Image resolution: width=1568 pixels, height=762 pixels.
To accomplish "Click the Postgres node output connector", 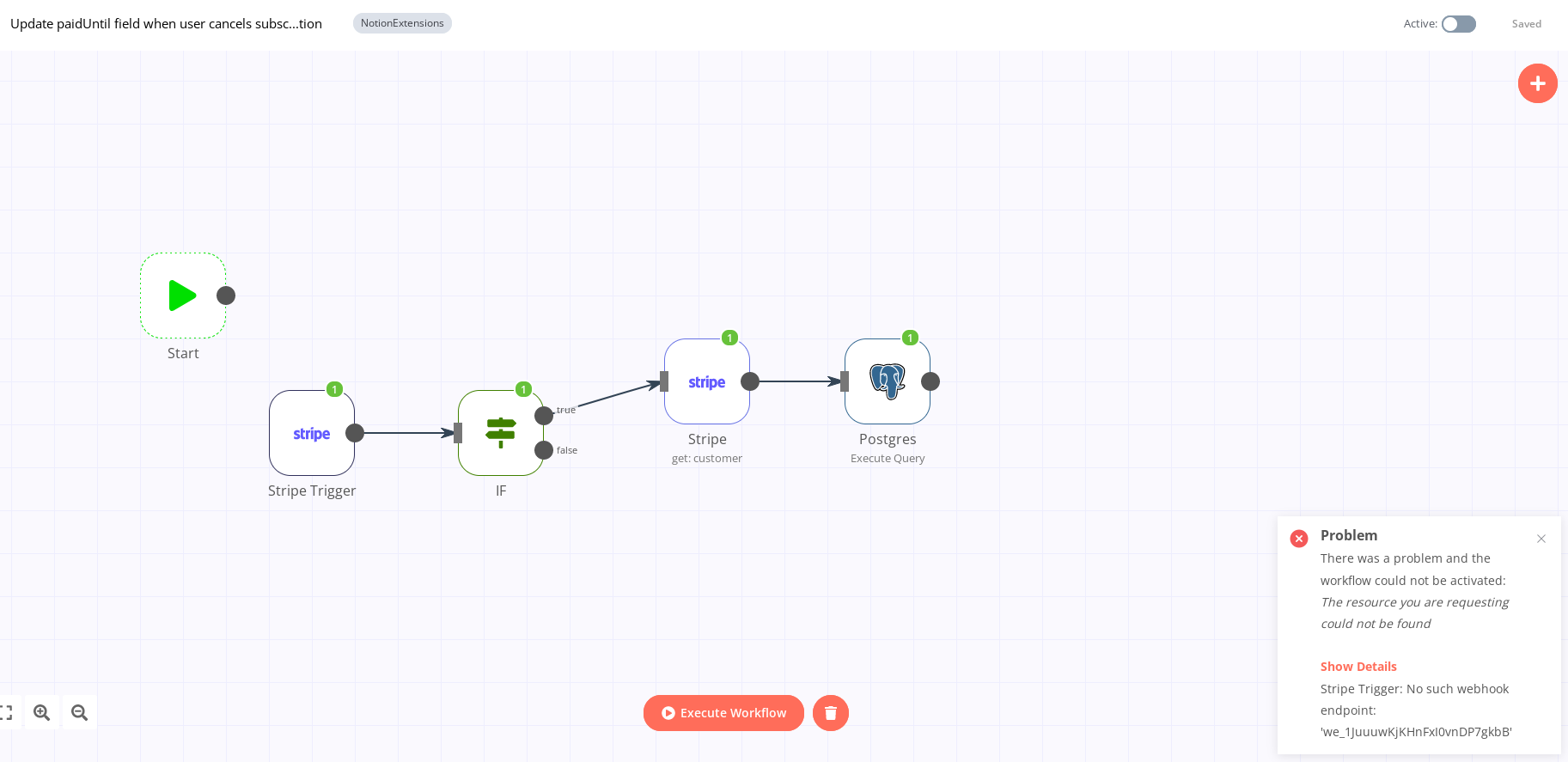I will [x=930, y=381].
